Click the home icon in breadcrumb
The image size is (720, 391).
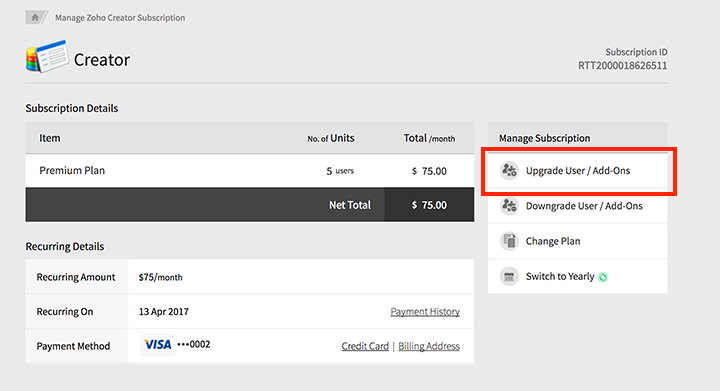point(34,17)
